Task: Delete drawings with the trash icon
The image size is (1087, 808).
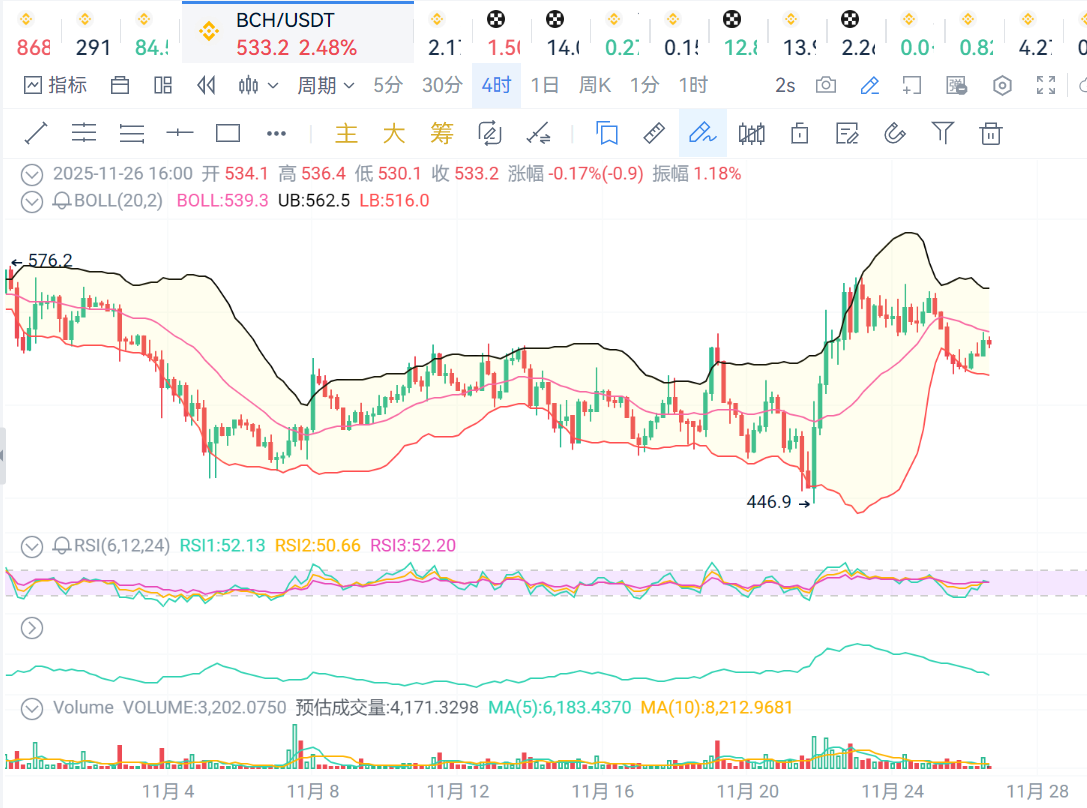Action: (990, 133)
